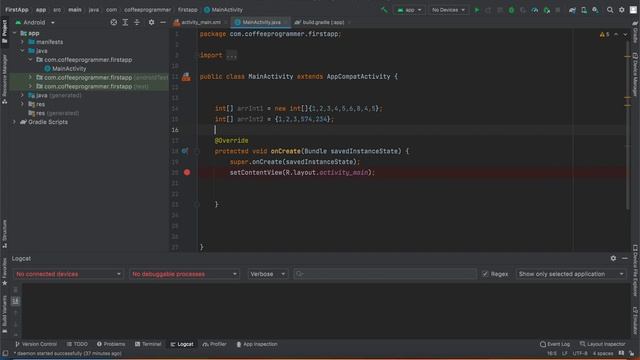Open the app run configuration dropdown
The height and width of the screenshot is (360, 640).
coord(409,10)
